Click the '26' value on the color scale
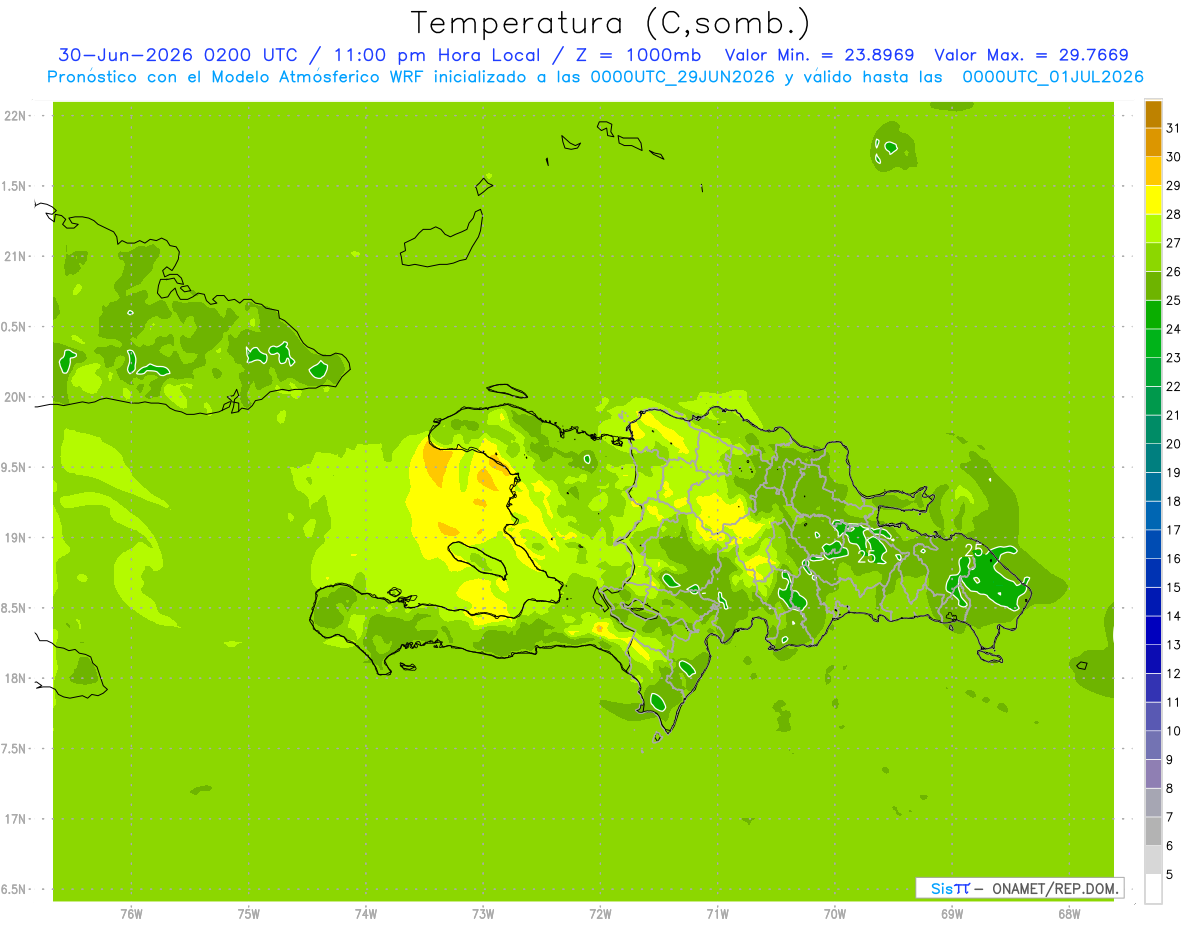 (1174, 271)
